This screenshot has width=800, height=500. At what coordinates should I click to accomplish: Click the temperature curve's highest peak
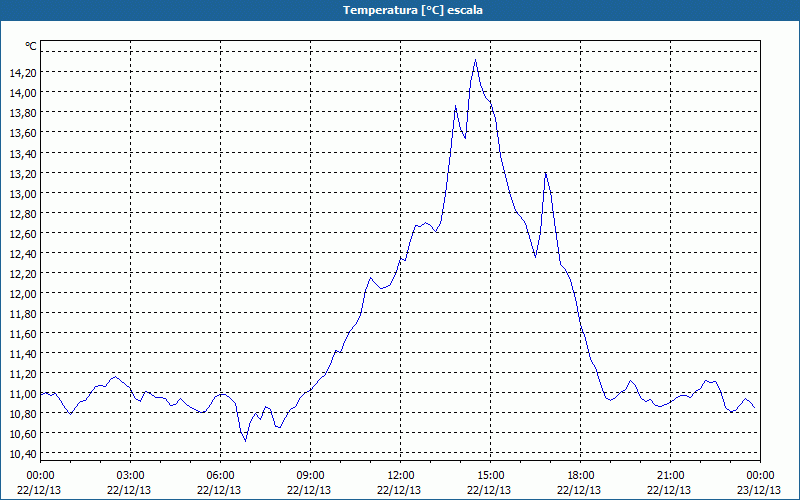tap(475, 60)
